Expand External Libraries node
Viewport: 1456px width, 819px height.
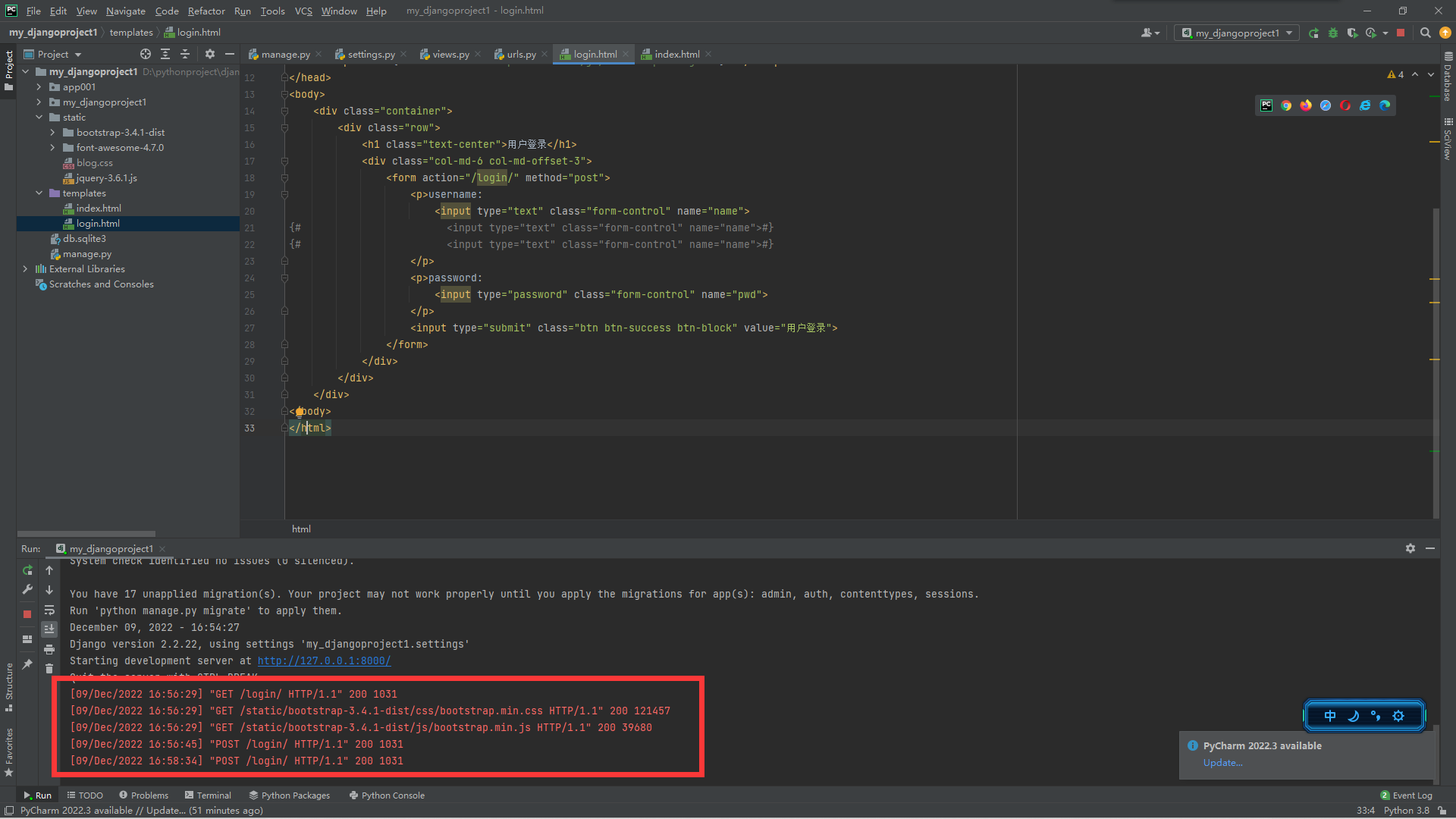click(25, 269)
